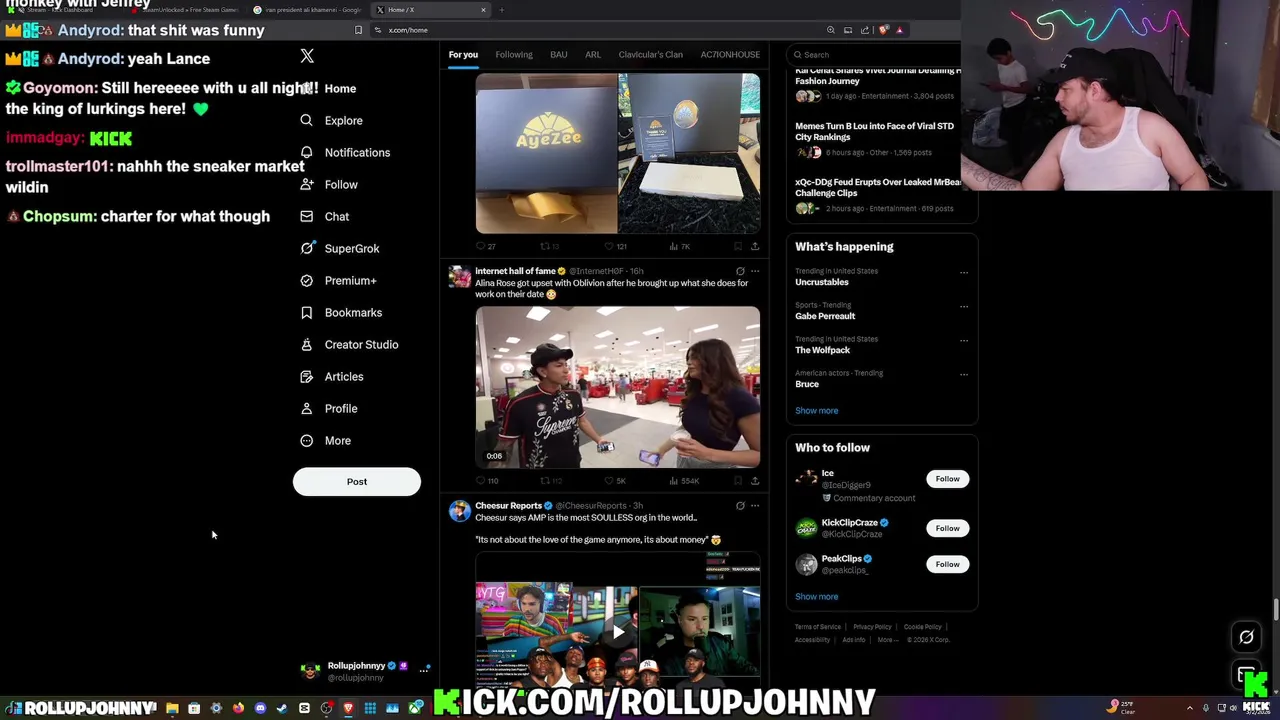This screenshot has height=720, width=1280.
Task: Switch to the Following tab
Action: pyautogui.click(x=514, y=54)
